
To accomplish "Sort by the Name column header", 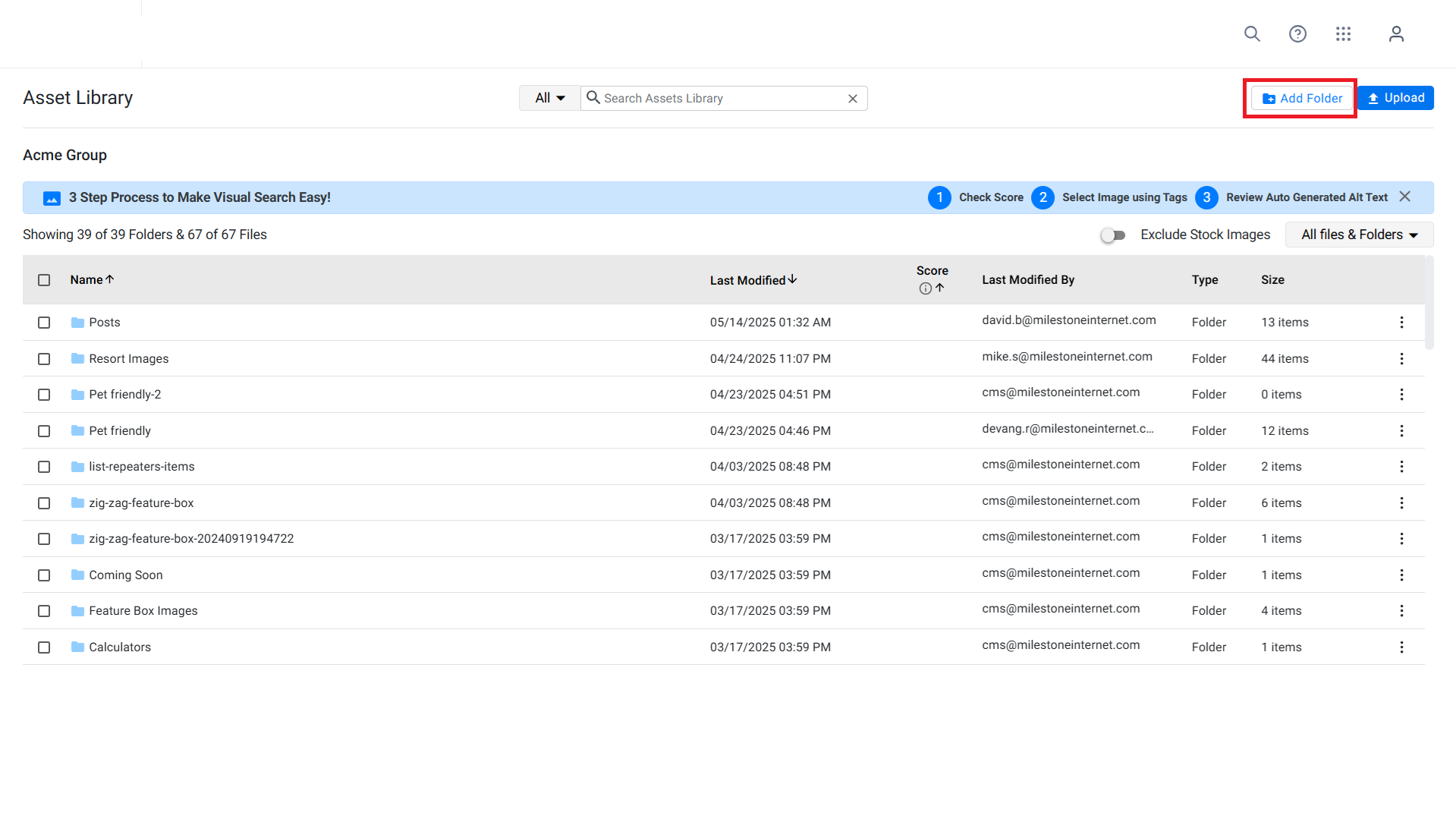I will coord(92,279).
